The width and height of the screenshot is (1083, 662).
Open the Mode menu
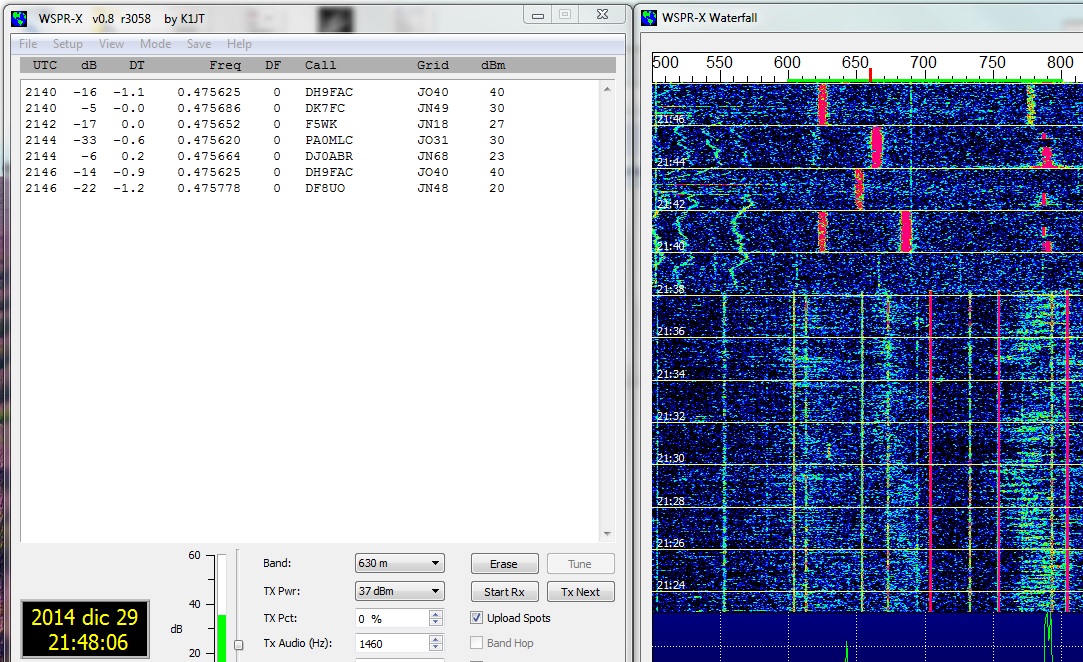click(x=155, y=44)
